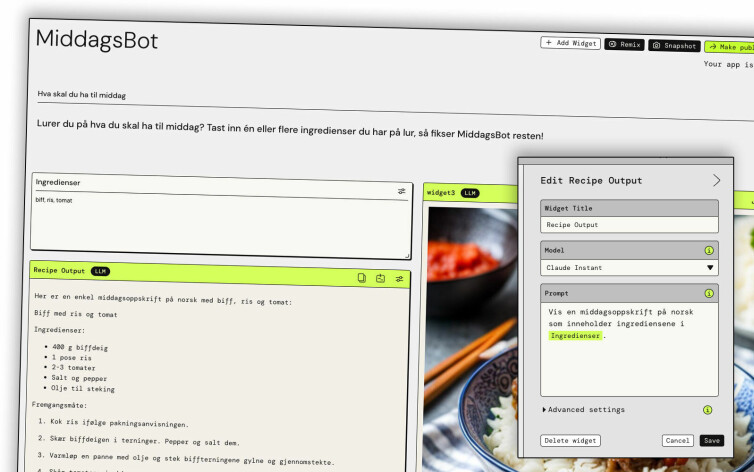
Task: Select the widget3 header label
Action: tap(440, 192)
